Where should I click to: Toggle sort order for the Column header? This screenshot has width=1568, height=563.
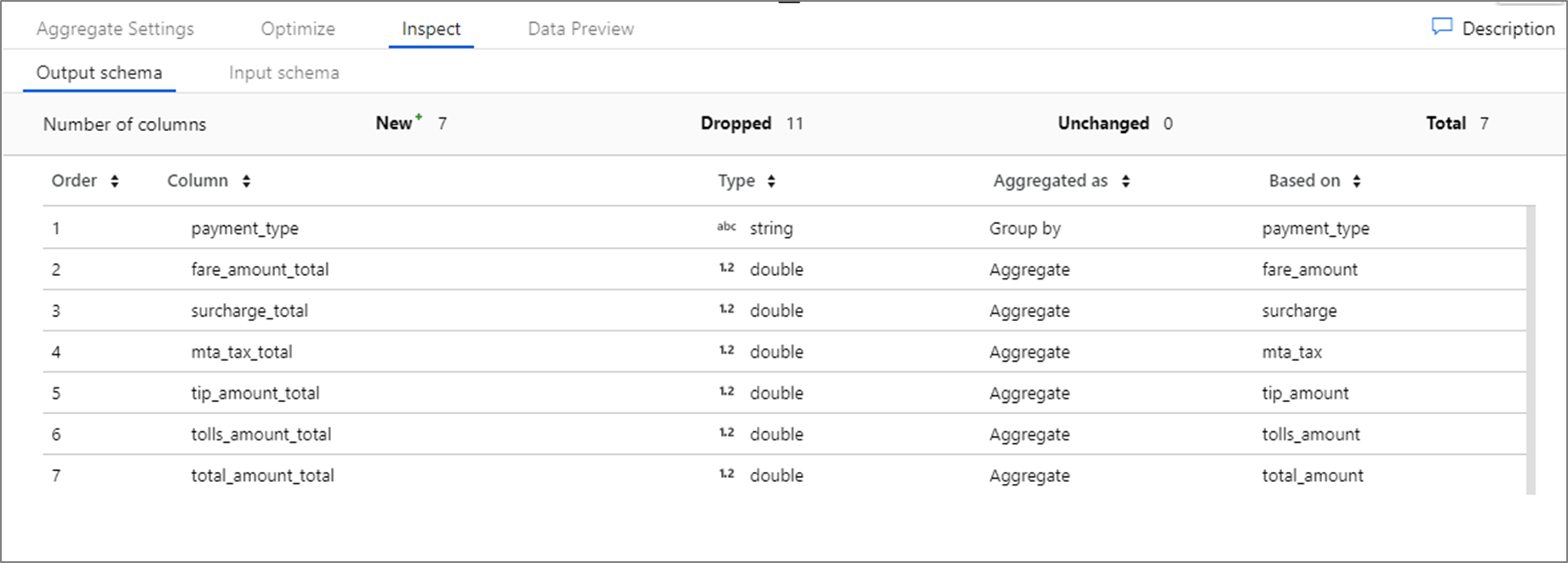tap(246, 181)
